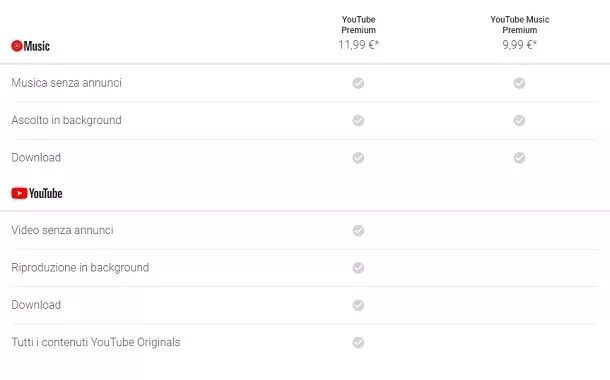Click the YouTube Music logo icon

[x=17, y=46]
